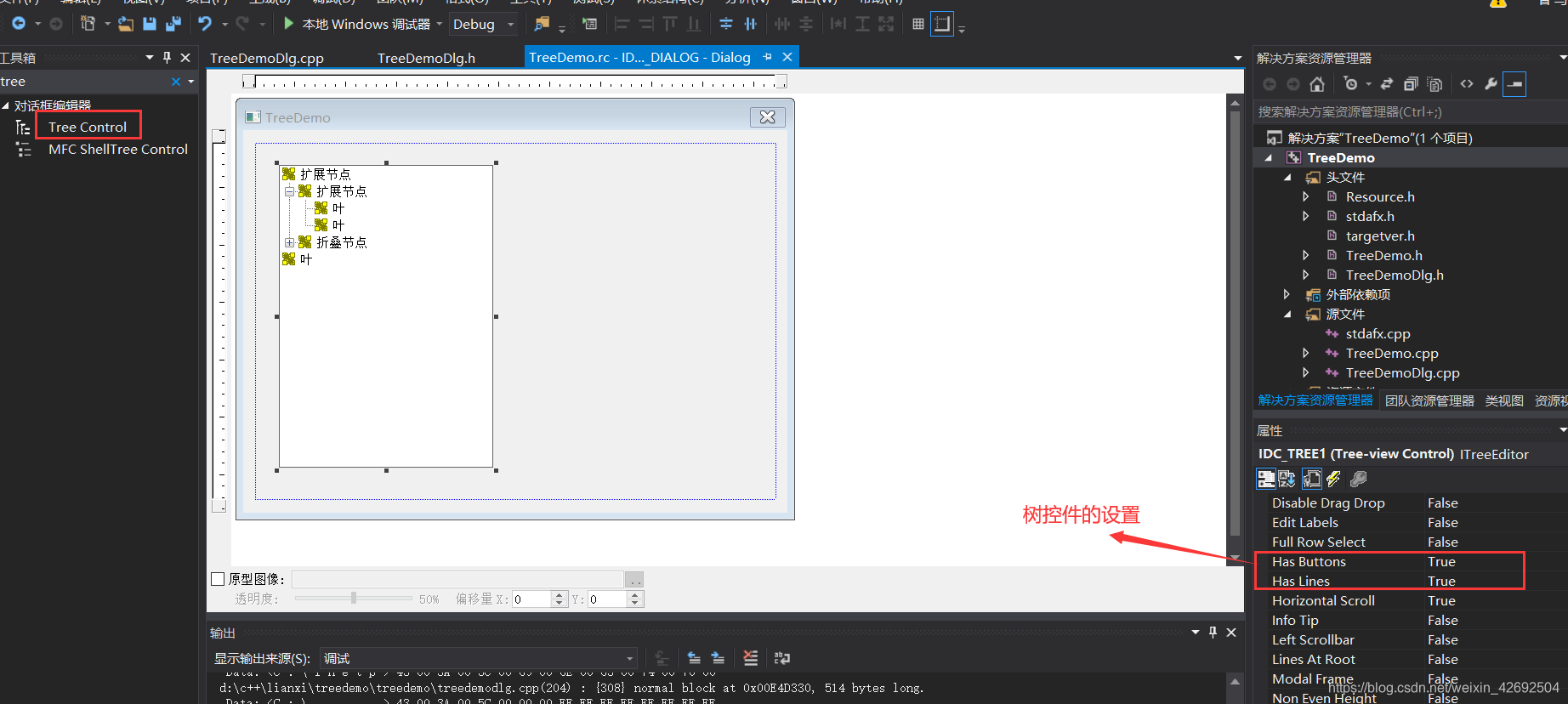1568x704 pixels.
Task: Collapse the 对话框编辑器 toolbox group
Action: pos(6,105)
